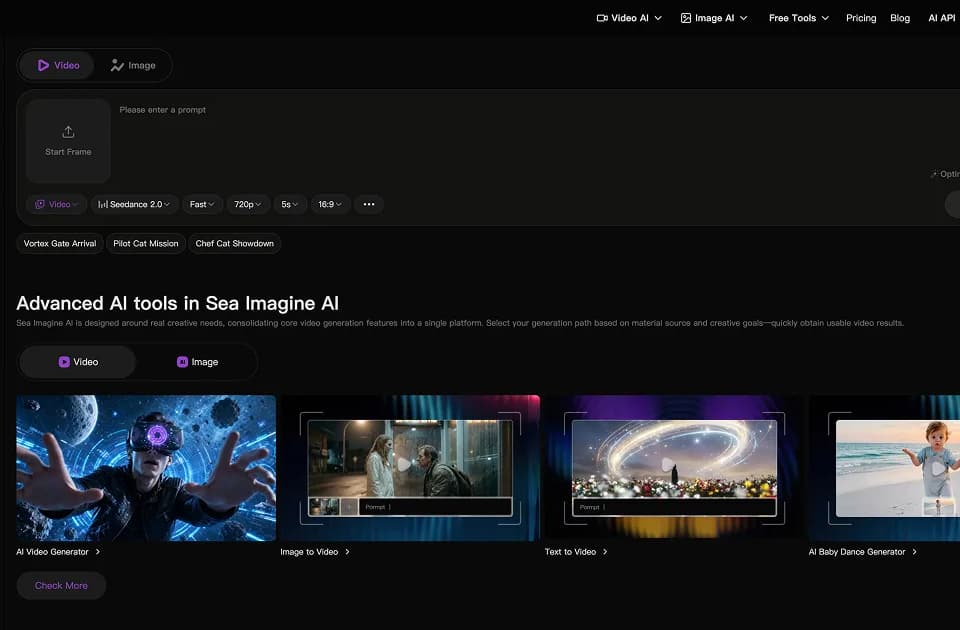Click the upload arrow icon above Start Frame

68,132
